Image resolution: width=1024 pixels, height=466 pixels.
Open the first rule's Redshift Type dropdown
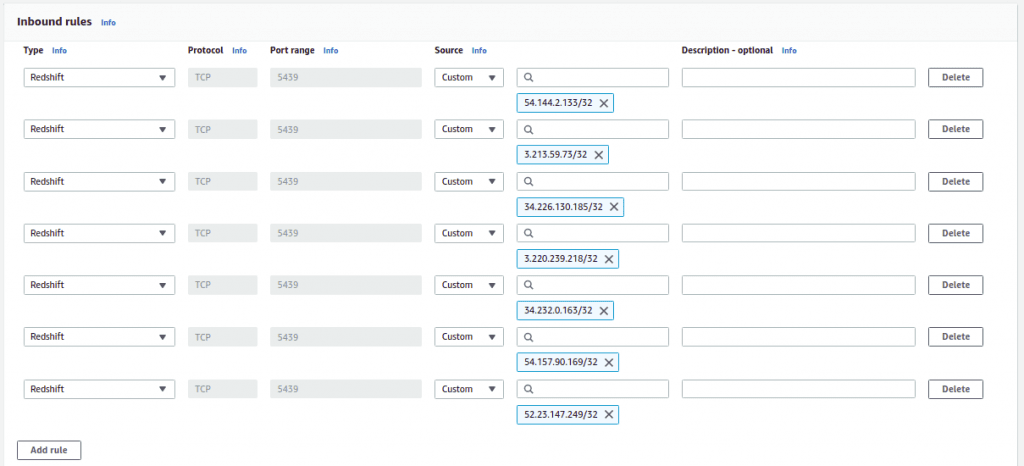[x=99, y=78]
